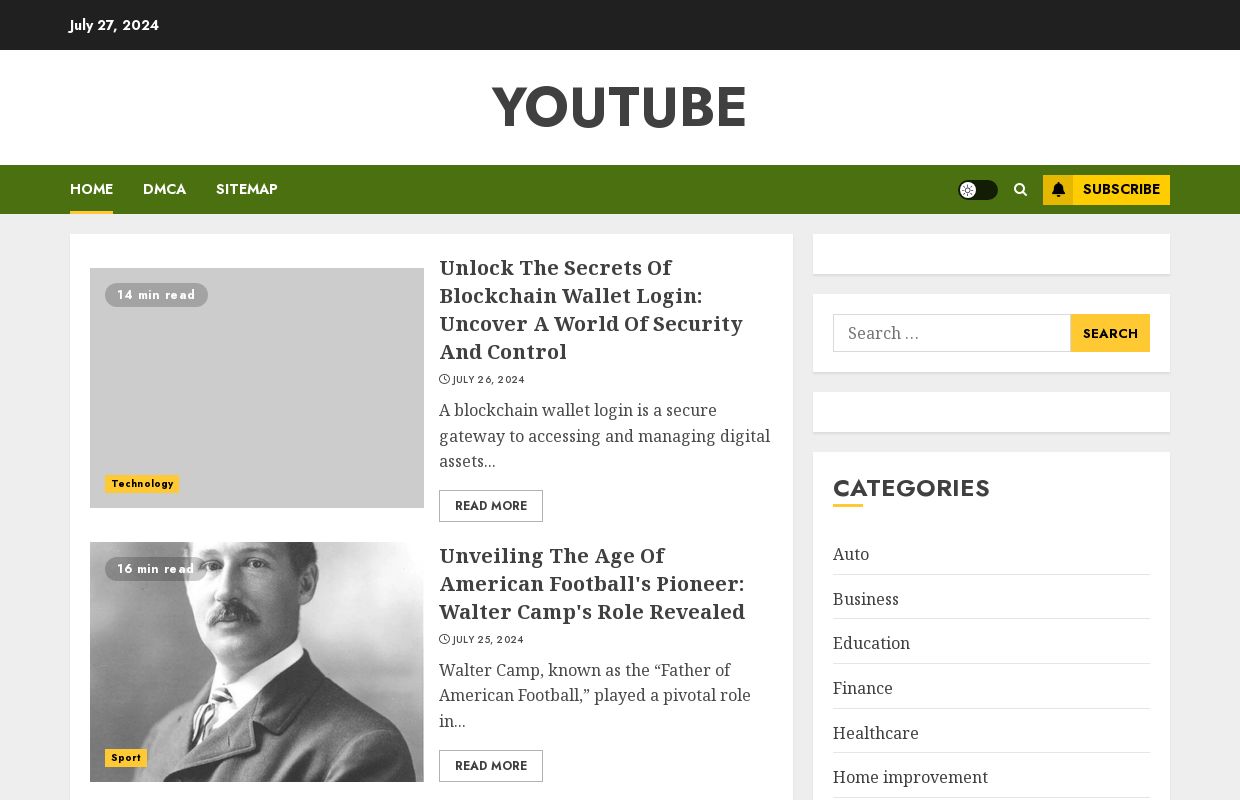Viewport: 1240px width, 800px height.
Task: Click the Categories heading
Action: tap(911, 488)
